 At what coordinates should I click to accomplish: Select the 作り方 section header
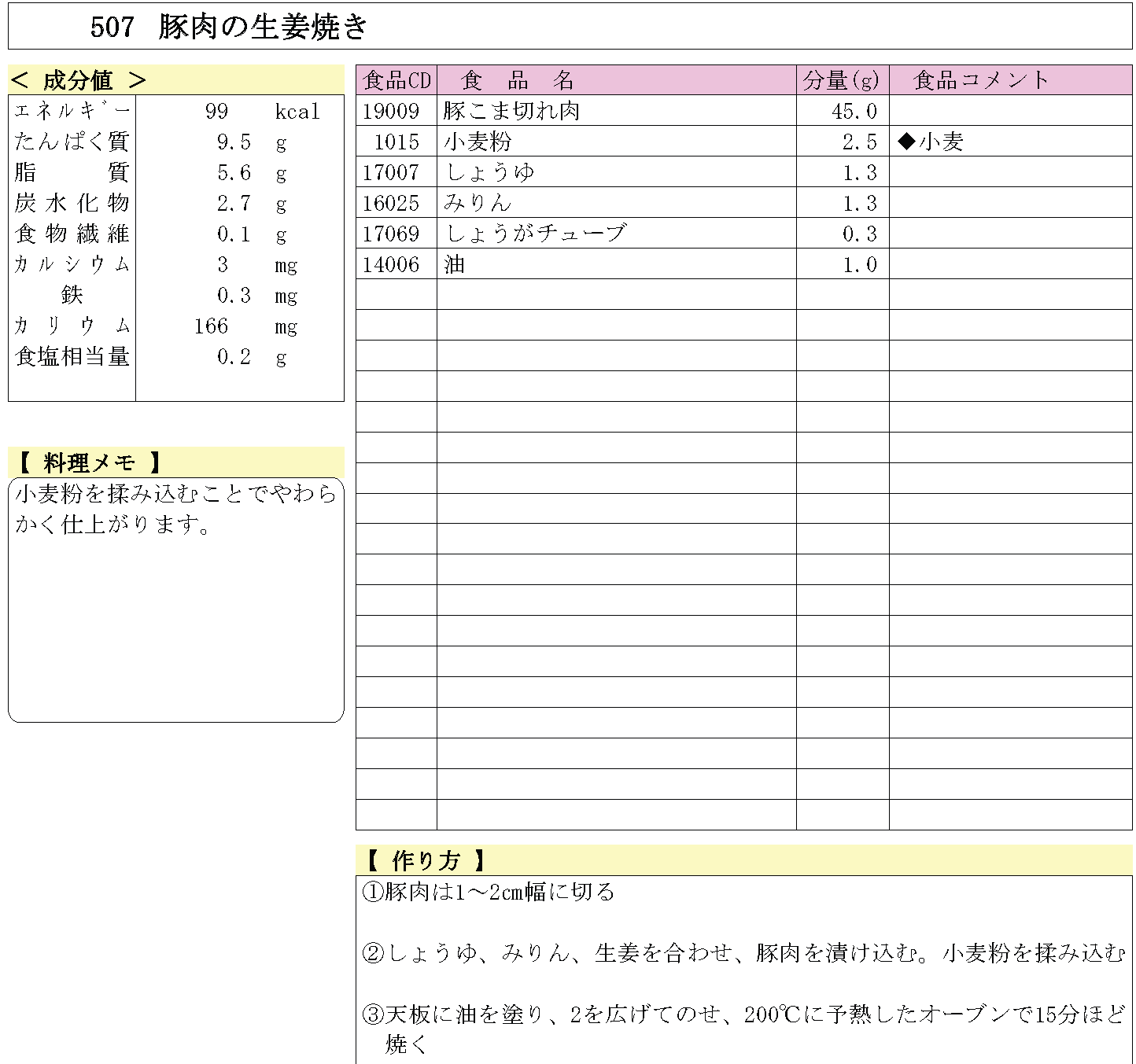[426, 860]
